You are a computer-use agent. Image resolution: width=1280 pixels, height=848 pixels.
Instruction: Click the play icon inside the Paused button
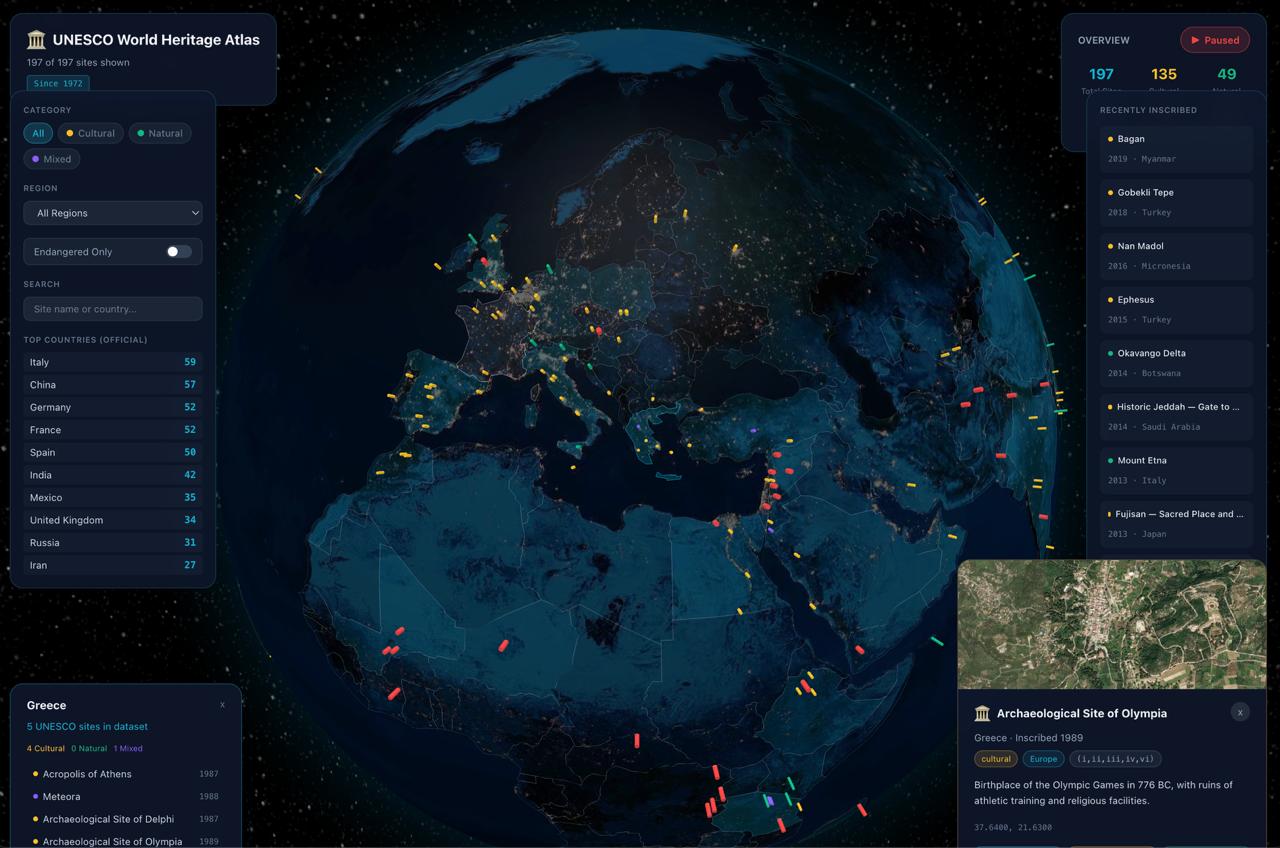pos(1194,40)
